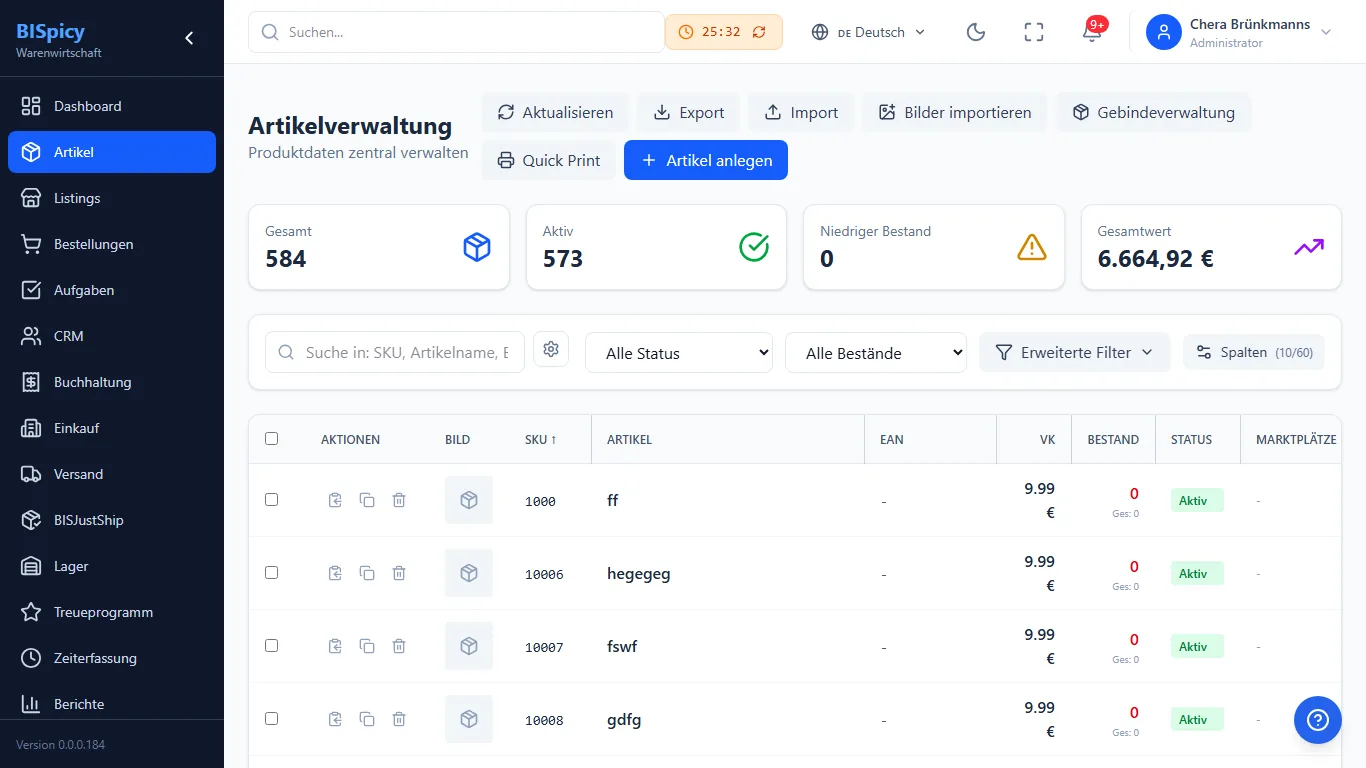
Task: Click the clipboard icon for hegegeg row
Action: (336, 573)
